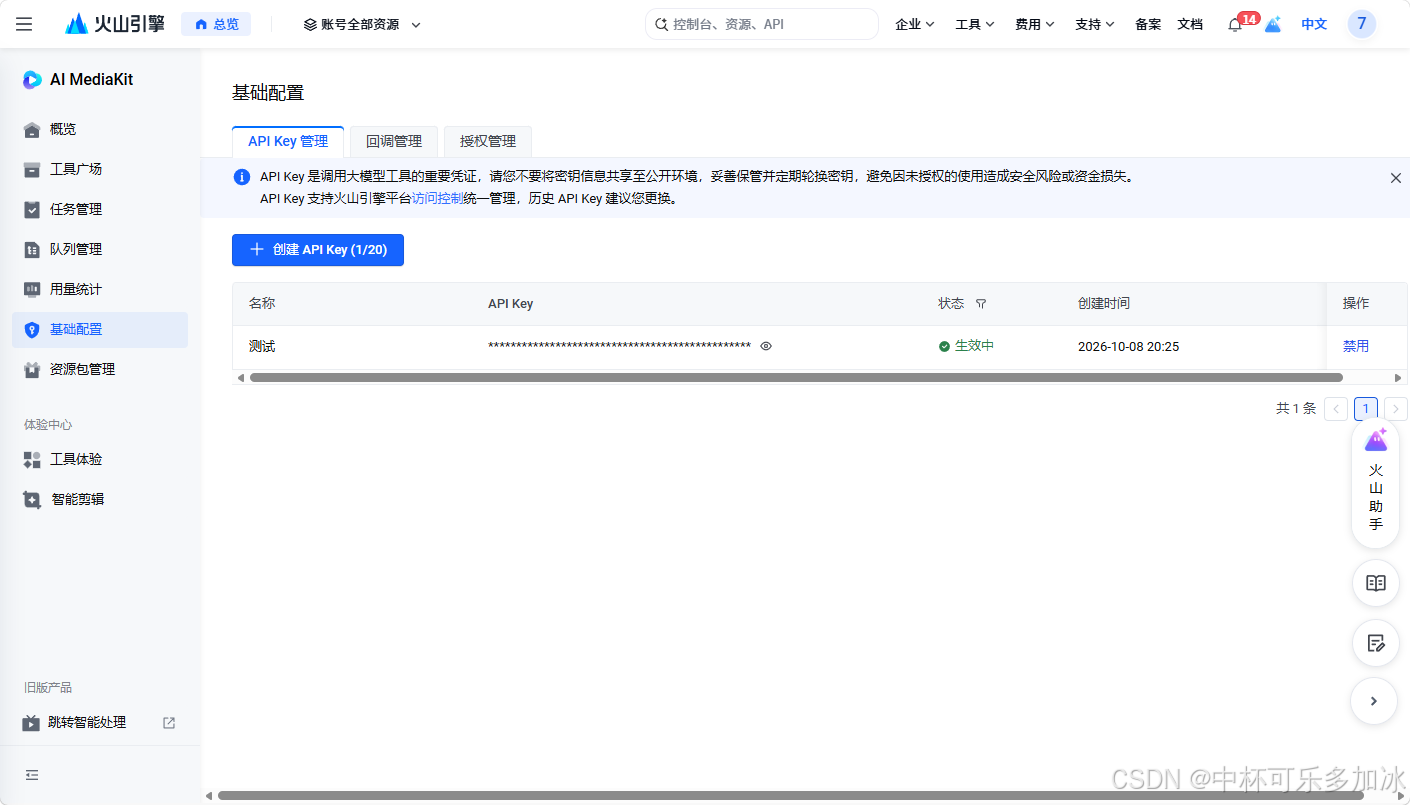The height and width of the screenshot is (805, 1410).
Task: Click the page bottom horizontal scrollbar
Action: (790, 796)
